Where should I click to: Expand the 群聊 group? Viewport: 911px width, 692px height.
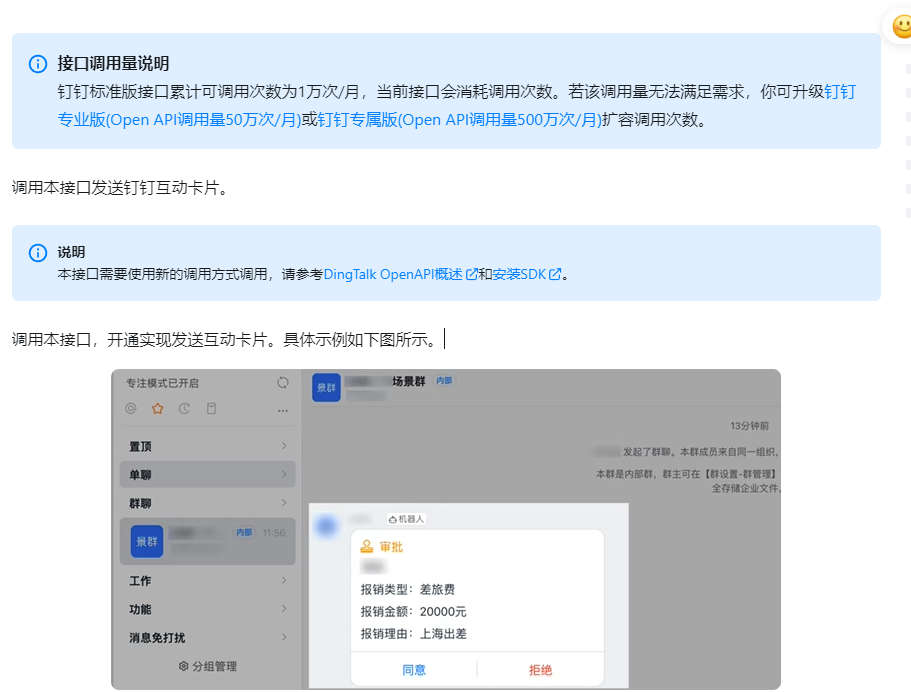coord(207,503)
